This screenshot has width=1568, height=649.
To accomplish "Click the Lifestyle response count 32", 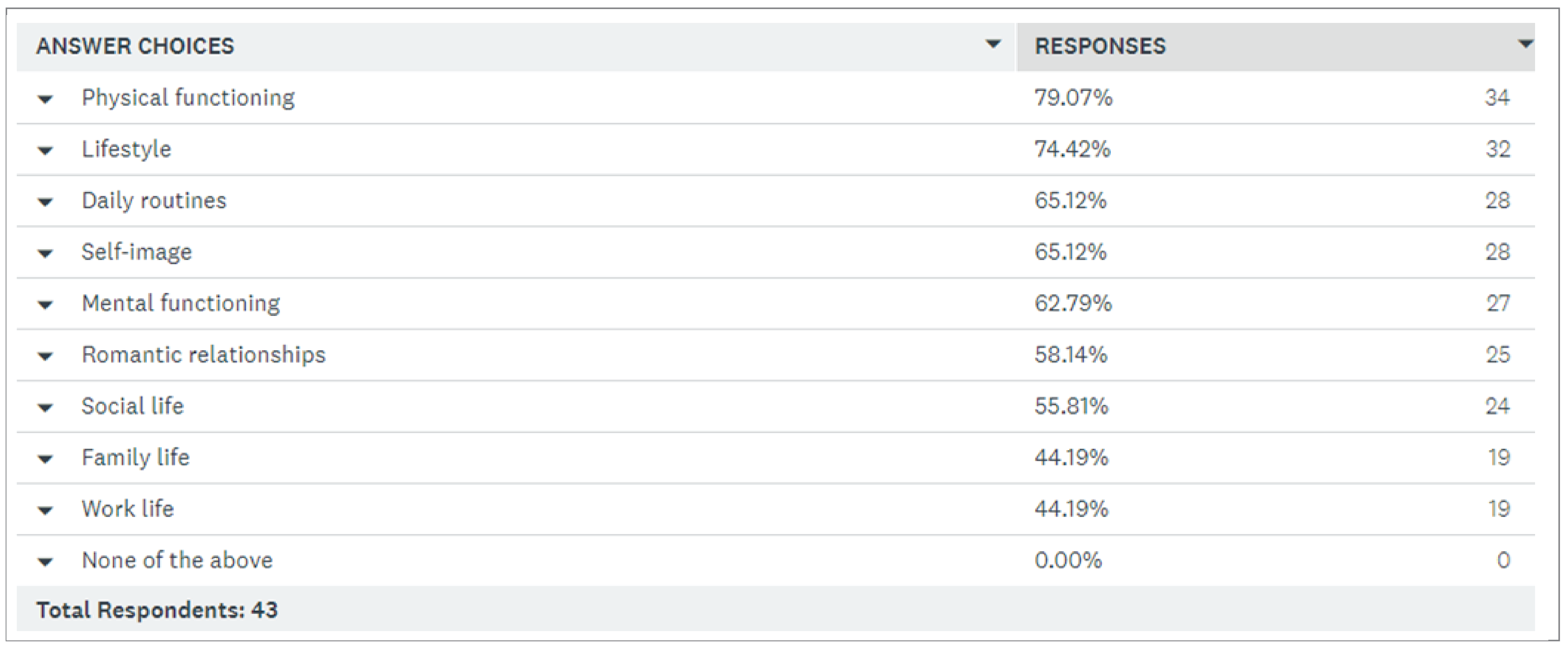I will pyautogui.click(x=1497, y=149).
